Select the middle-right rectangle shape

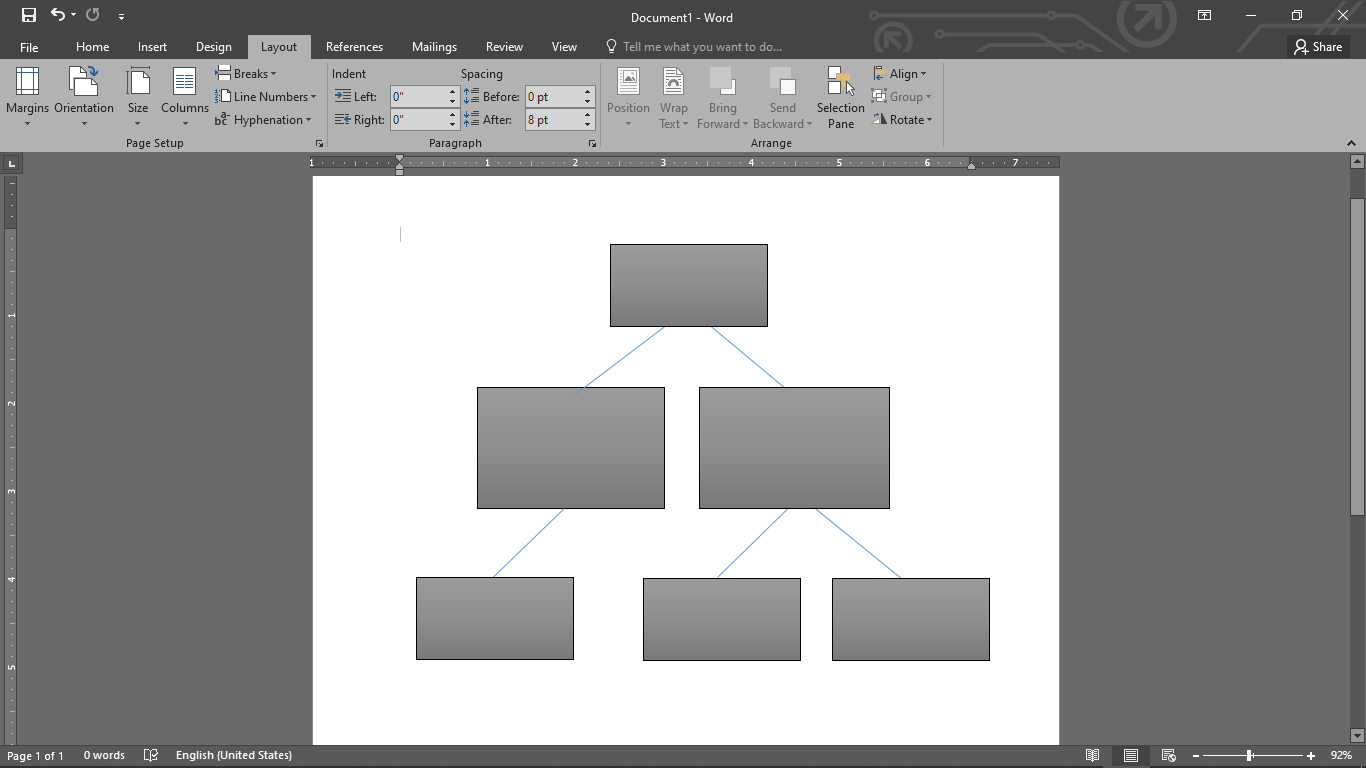tap(794, 448)
